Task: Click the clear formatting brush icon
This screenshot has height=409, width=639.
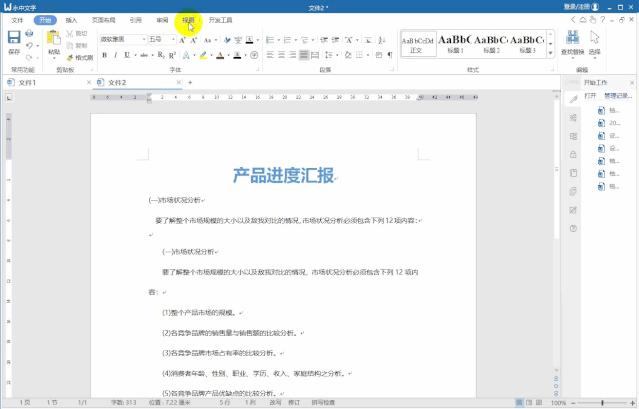Action: [x=227, y=40]
